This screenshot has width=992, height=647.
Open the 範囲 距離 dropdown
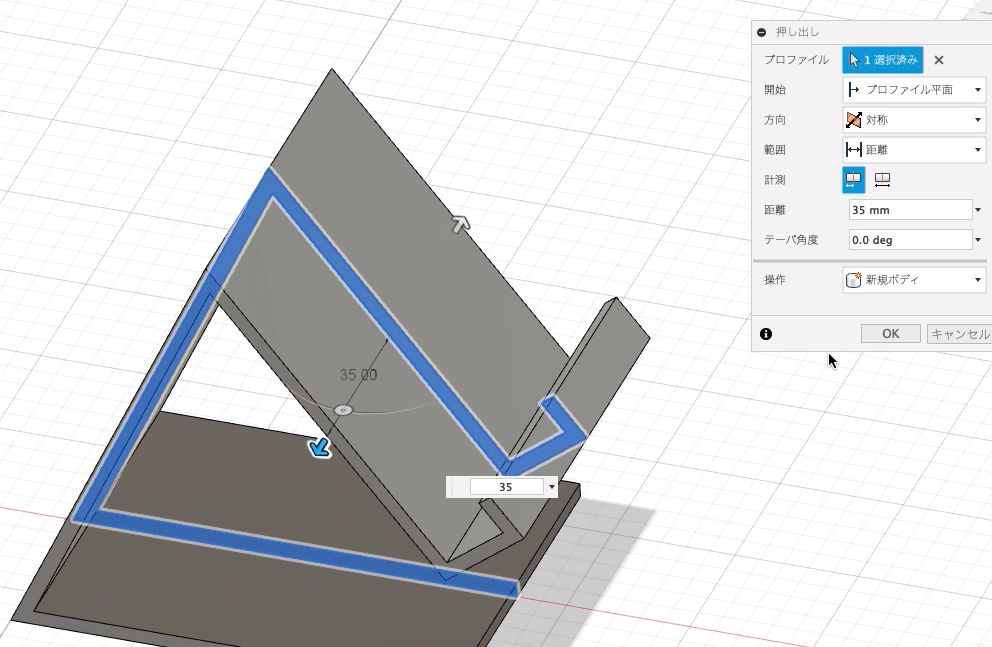(x=914, y=150)
